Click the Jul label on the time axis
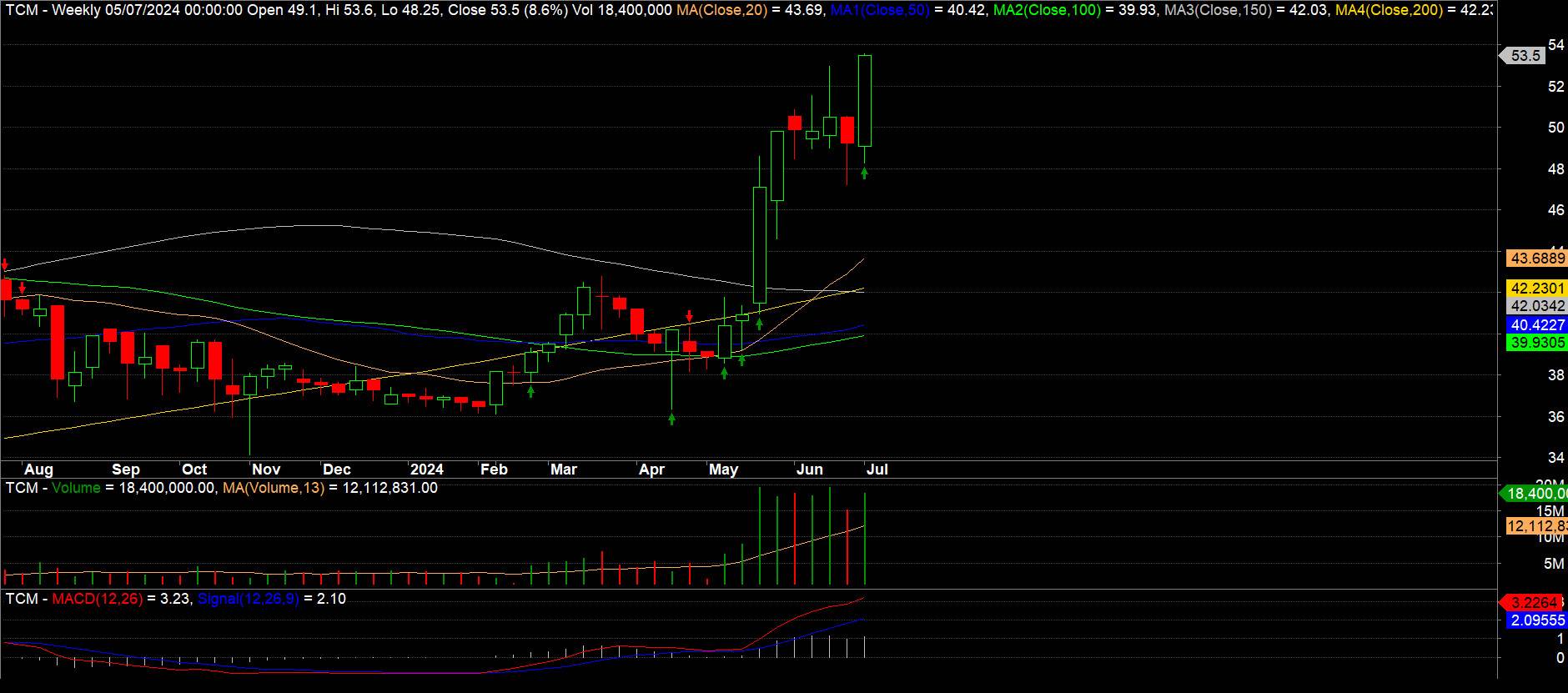The image size is (1568, 693). tap(877, 470)
